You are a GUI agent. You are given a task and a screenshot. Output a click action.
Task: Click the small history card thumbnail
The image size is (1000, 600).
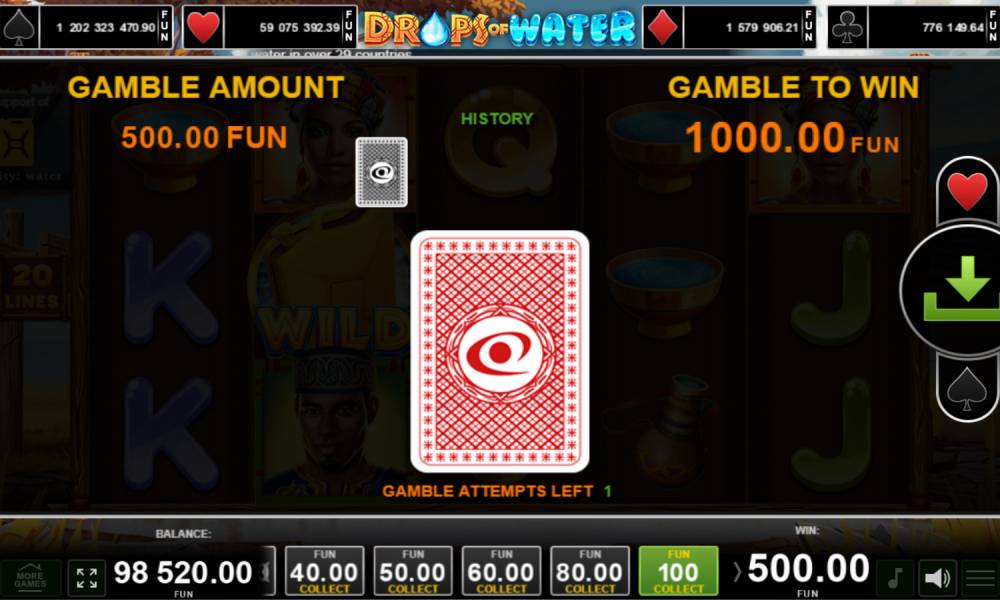point(381,172)
